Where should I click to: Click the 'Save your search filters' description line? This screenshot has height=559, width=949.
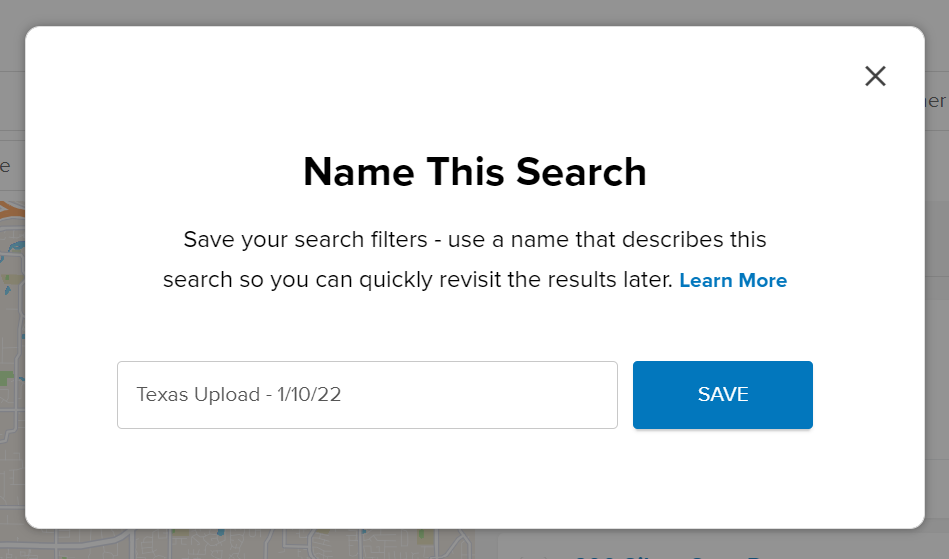point(474,240)
